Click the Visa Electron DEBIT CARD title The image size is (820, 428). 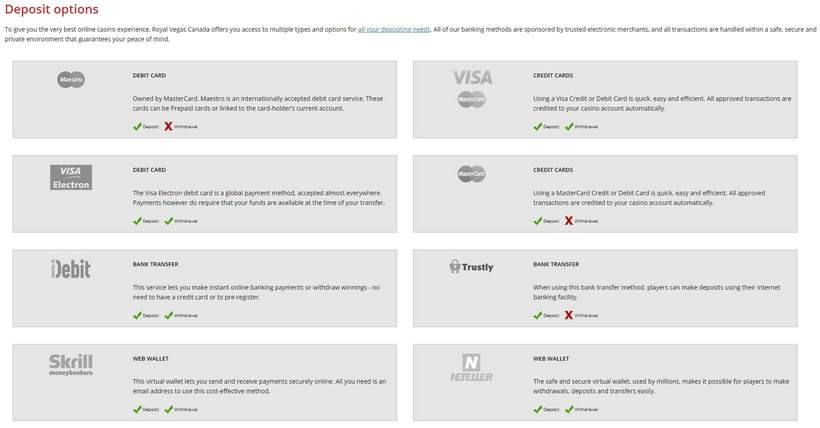[x=149, y=170]
